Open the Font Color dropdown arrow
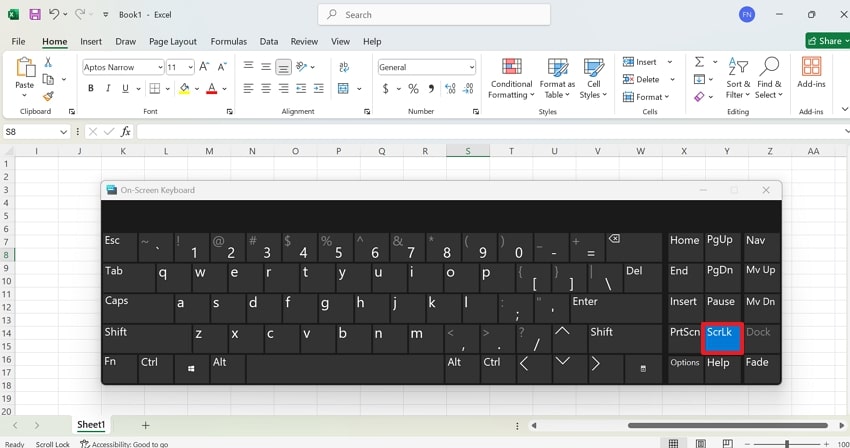Screen dimensions: 850x448 tap(224, 88)
